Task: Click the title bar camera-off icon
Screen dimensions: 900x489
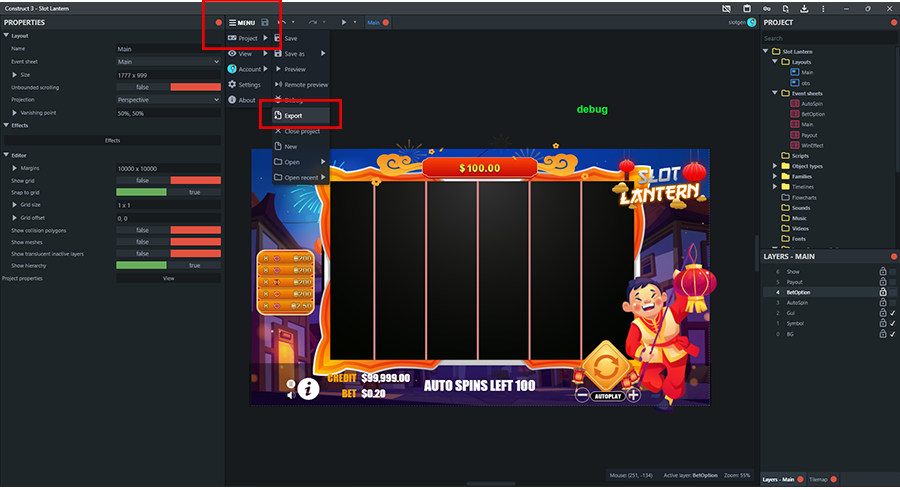Action: (726, 9)
